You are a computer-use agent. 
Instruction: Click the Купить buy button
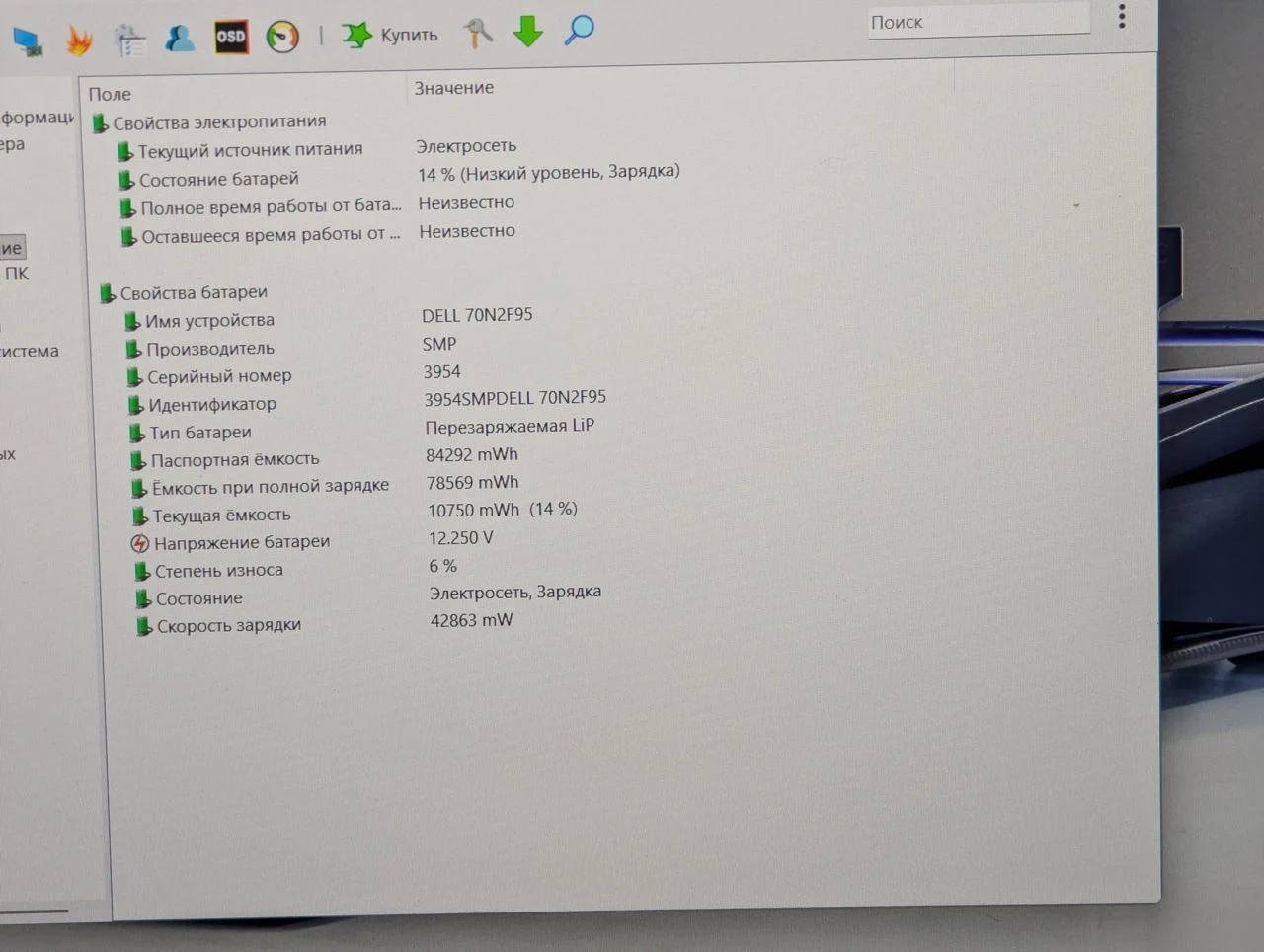(x=390, y=36)
